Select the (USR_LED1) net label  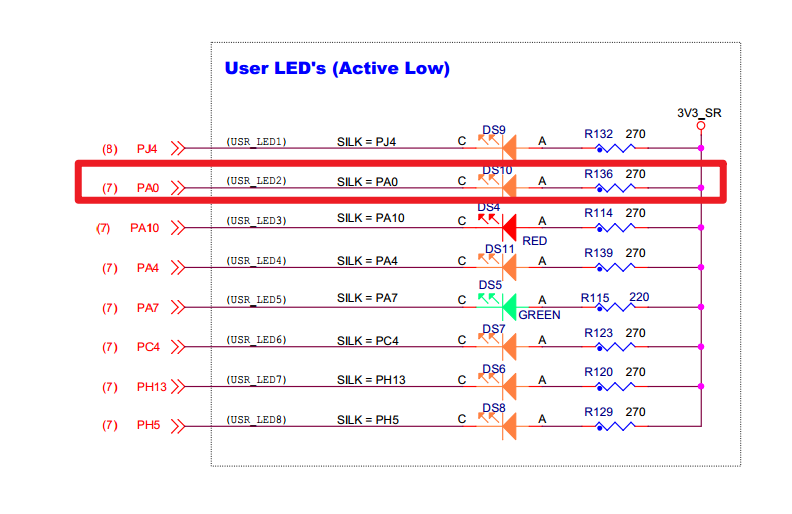click(256, 141)
